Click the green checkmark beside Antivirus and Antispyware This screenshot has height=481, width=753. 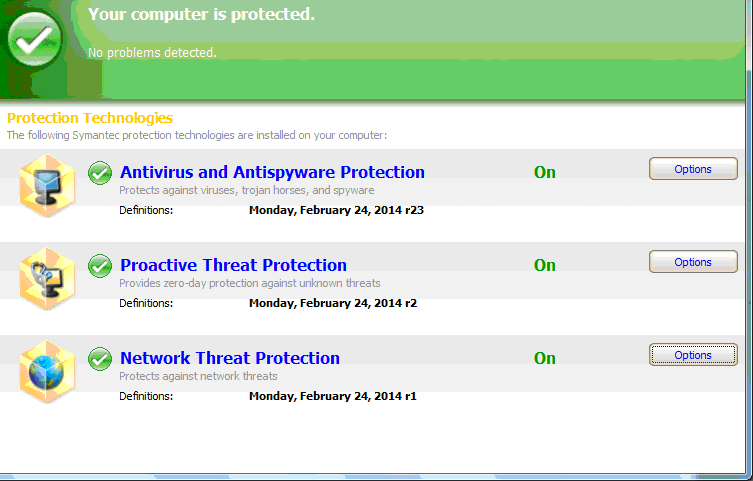pos(100,173)
